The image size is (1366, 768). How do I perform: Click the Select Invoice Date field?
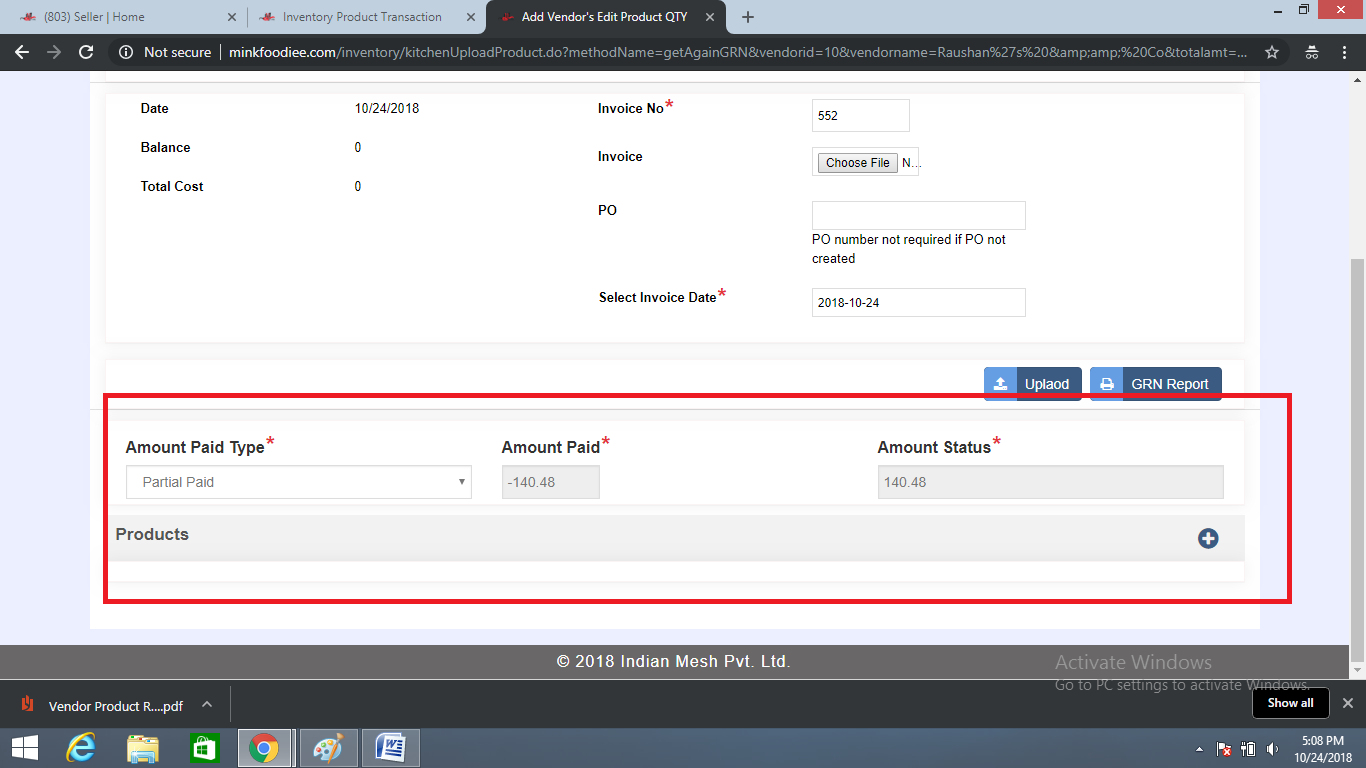click(919, 302)
